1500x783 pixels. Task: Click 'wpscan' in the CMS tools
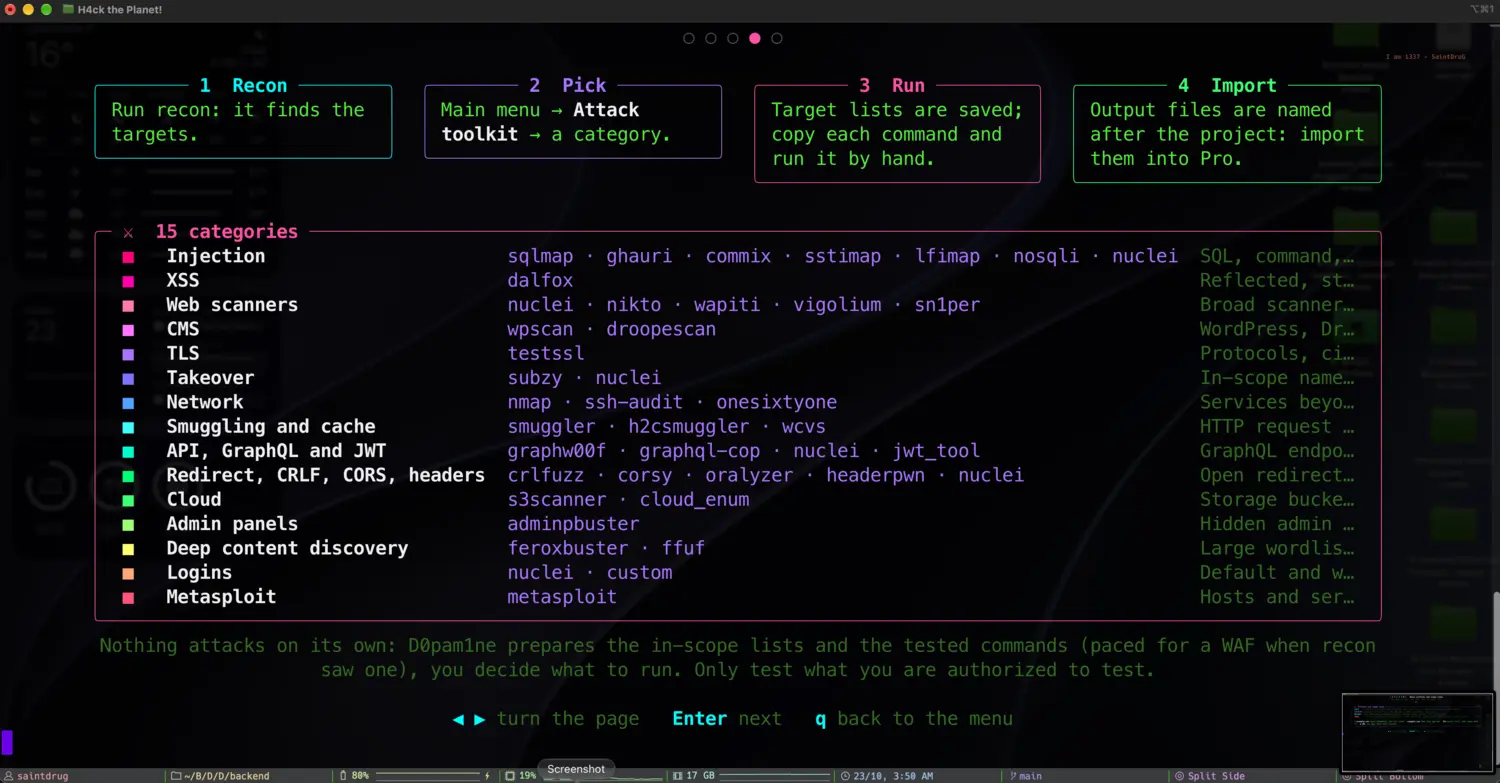pos(540,329)
